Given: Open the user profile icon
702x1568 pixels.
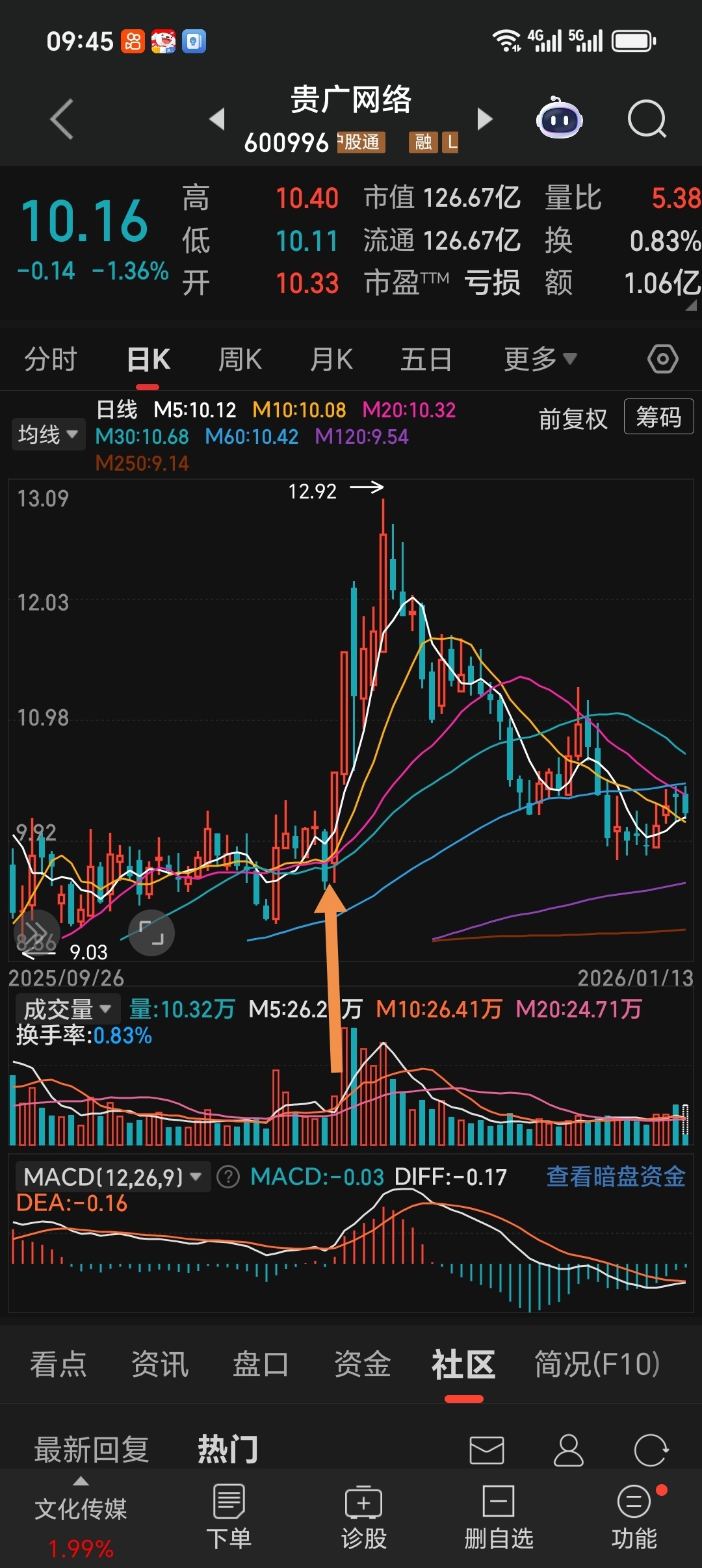Looking at the screenshot, I should pyautogui.click(x=569, y=1450).
